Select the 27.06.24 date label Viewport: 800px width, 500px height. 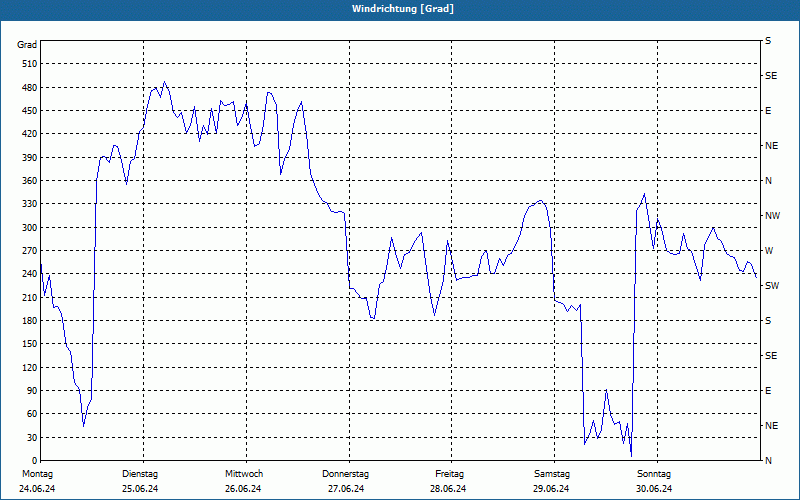[x=346, y=489]
